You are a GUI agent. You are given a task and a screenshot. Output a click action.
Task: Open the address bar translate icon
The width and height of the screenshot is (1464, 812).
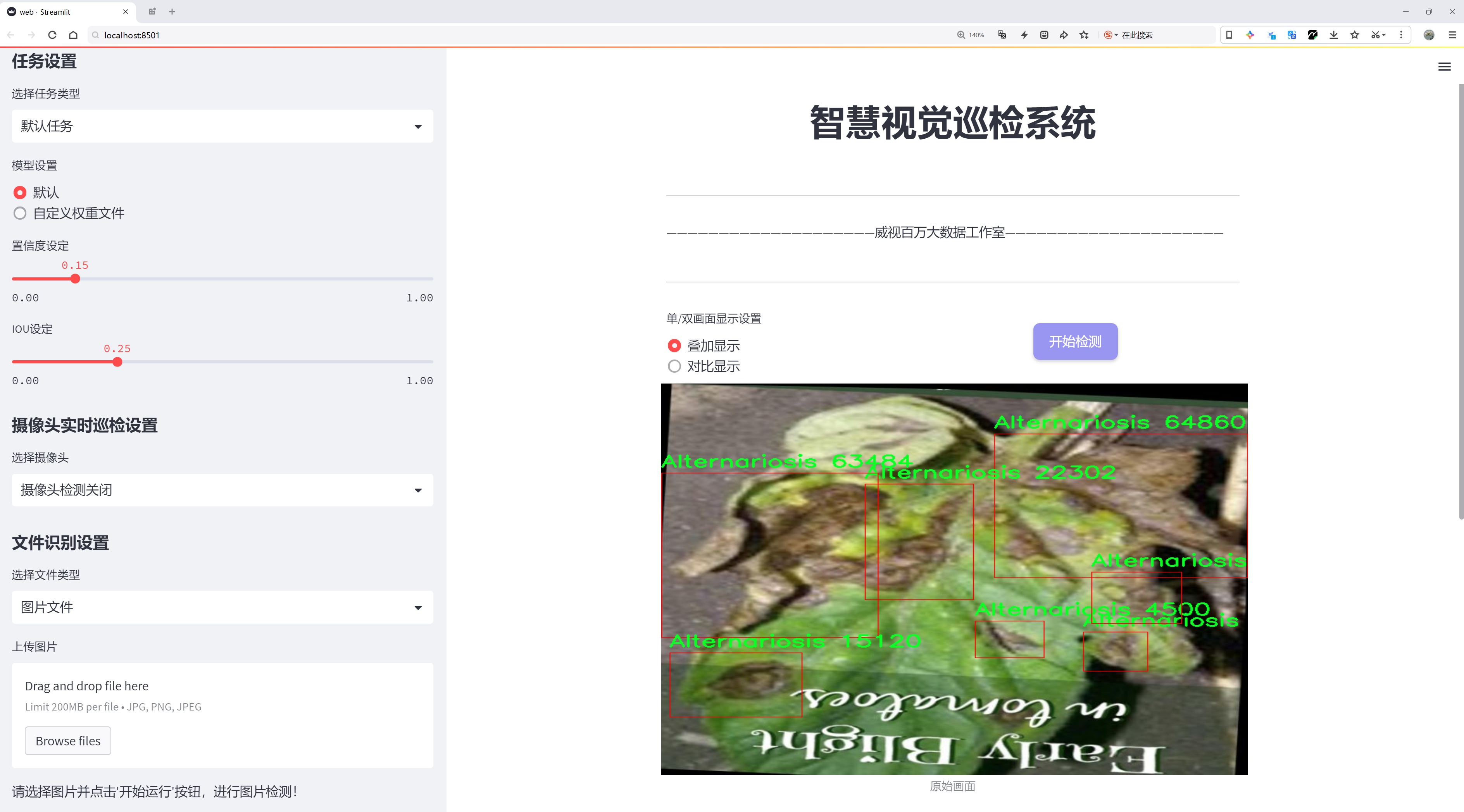coord(1002,35)
